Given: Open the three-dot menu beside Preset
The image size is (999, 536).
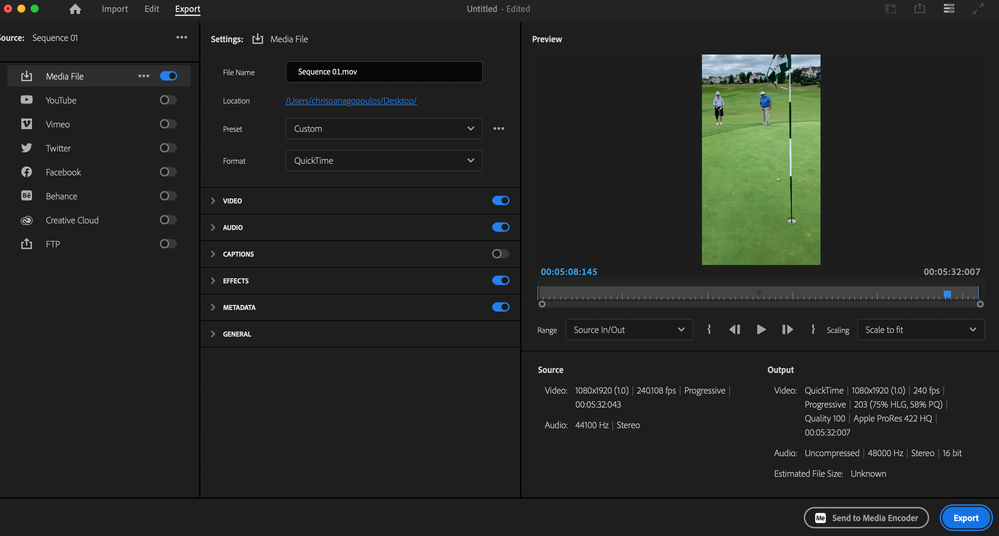Looking at the screenshot, I should pyautogui.click(x=498, y=129).
